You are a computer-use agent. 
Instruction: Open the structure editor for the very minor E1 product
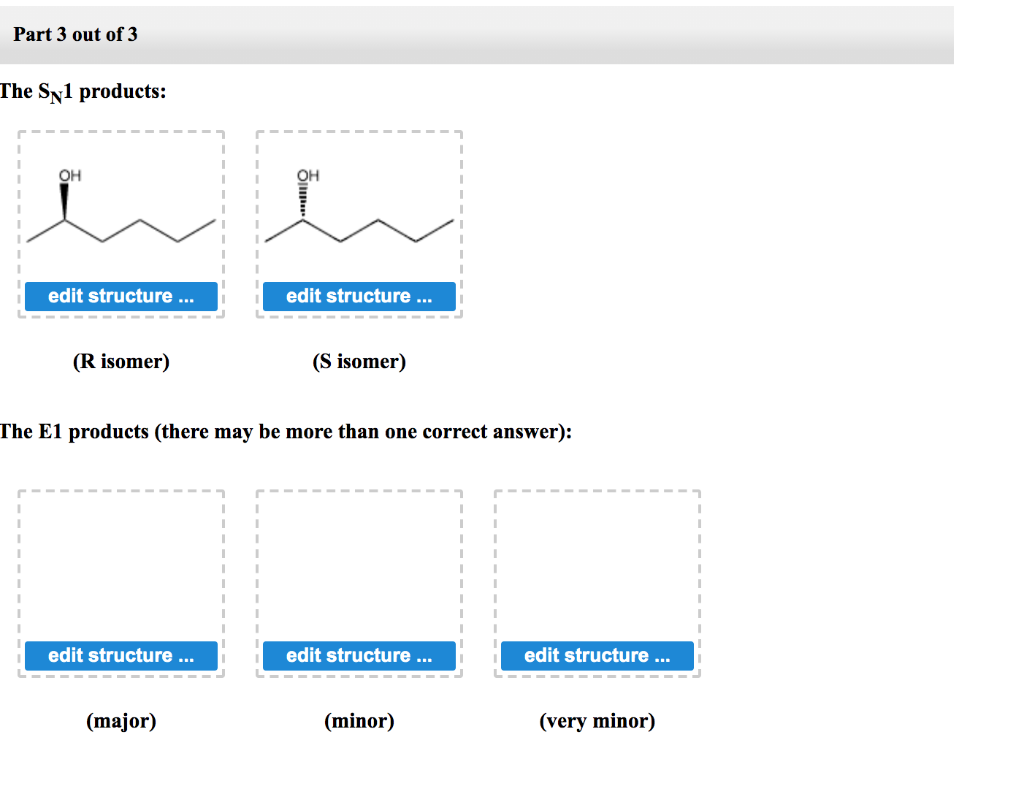tap(597, 655)
